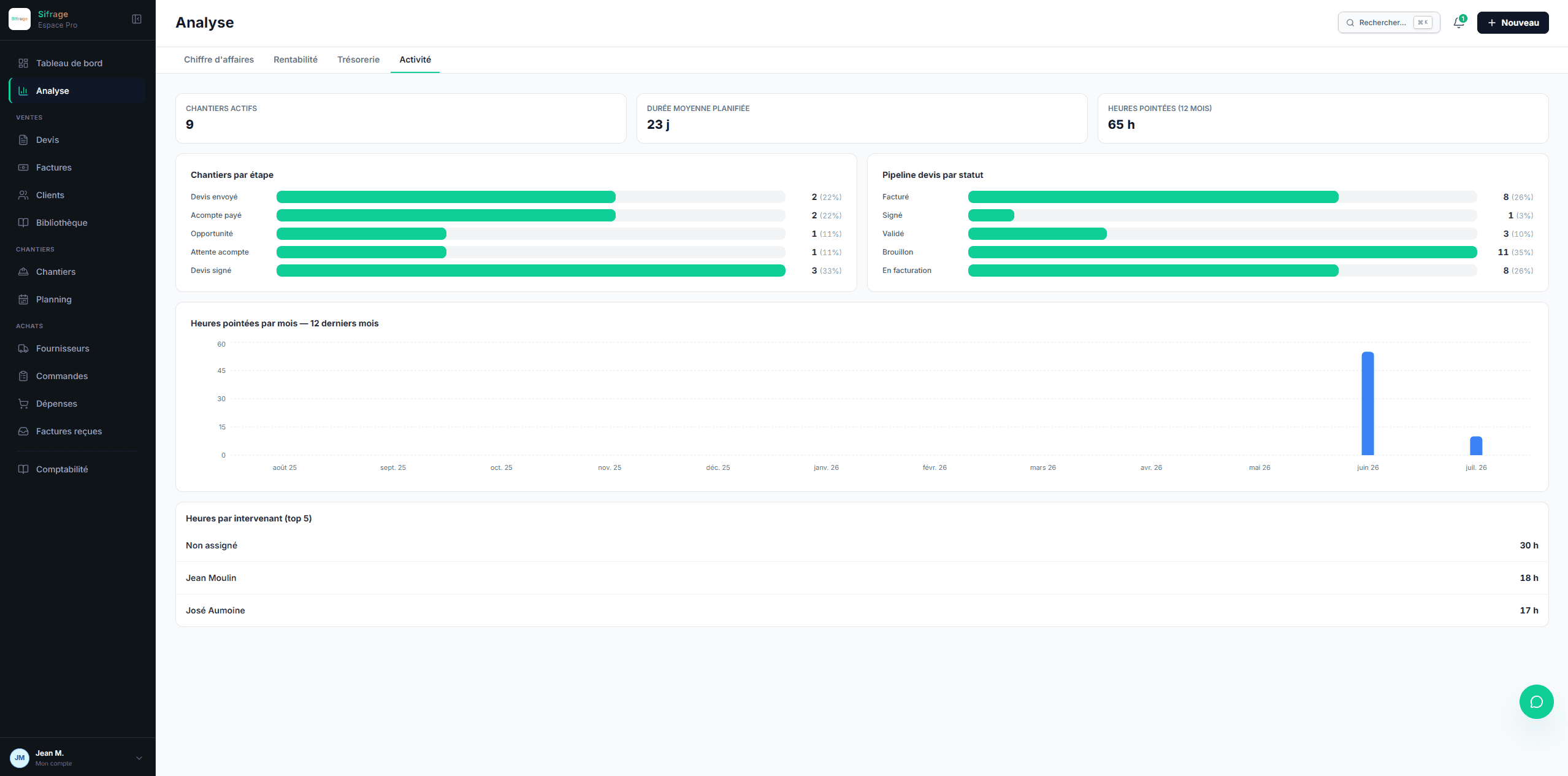Switch to the Trésorerie tab

pos(358,60)
